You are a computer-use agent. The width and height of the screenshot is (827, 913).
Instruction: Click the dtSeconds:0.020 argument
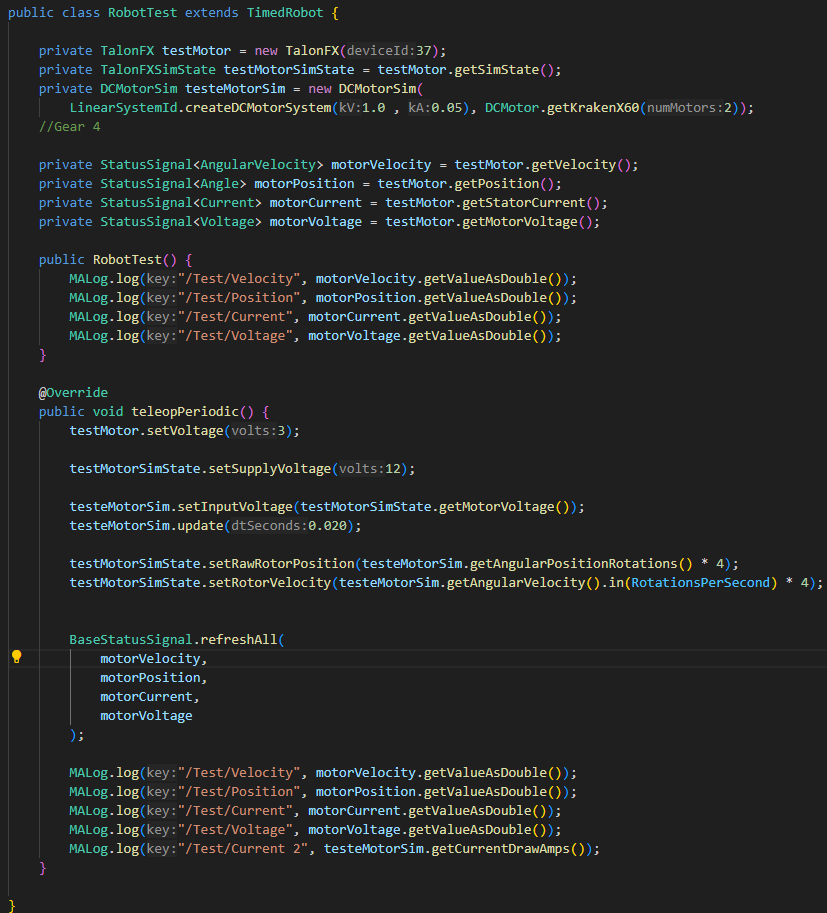(x=289, y=526)
